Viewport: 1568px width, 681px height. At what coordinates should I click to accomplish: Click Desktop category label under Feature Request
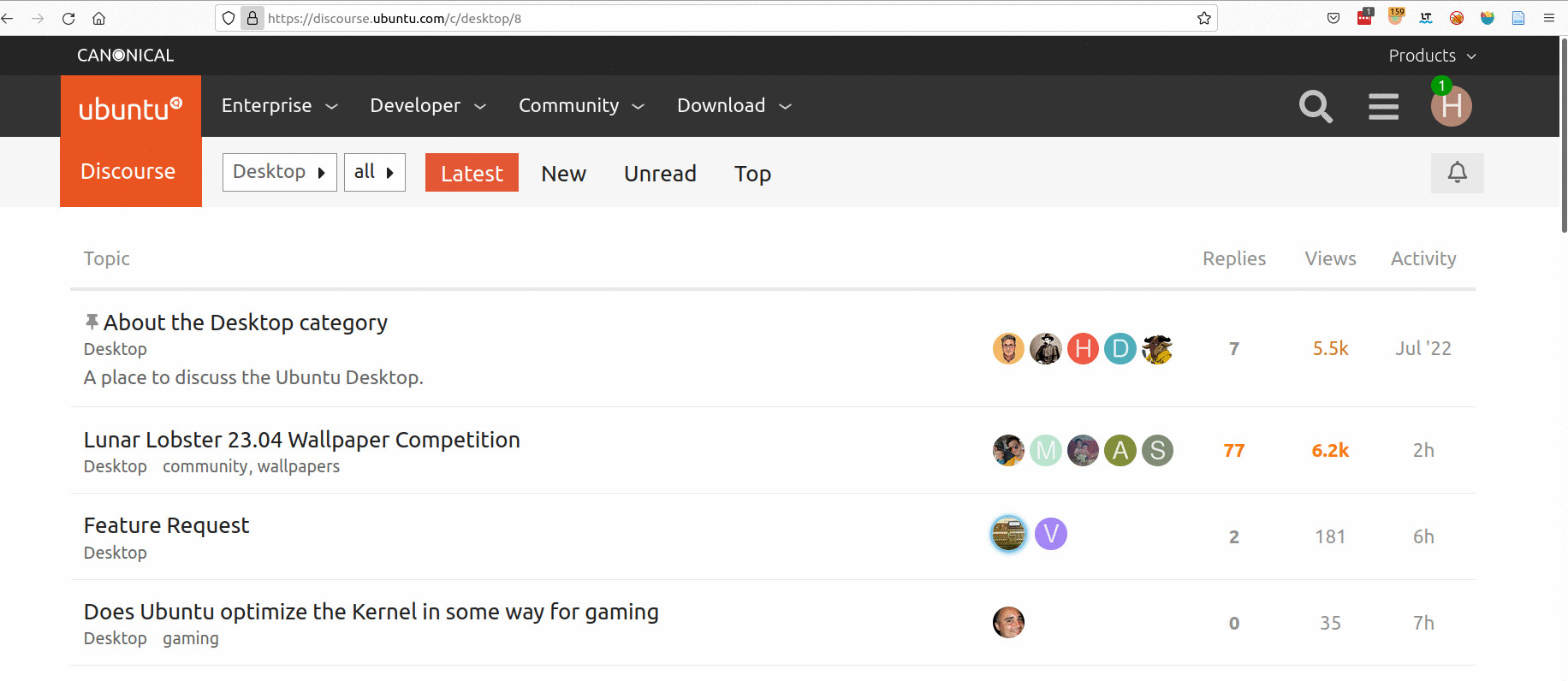point(116,553)
